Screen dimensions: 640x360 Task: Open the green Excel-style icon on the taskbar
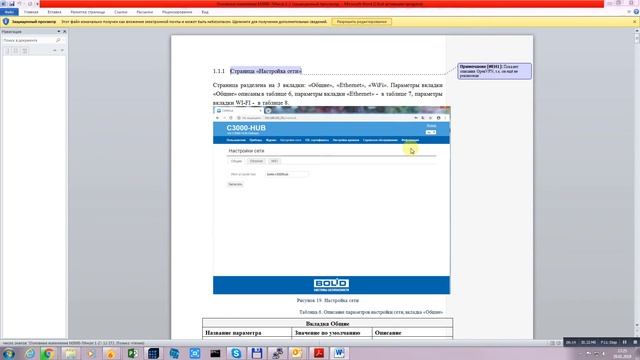[132, 353]
